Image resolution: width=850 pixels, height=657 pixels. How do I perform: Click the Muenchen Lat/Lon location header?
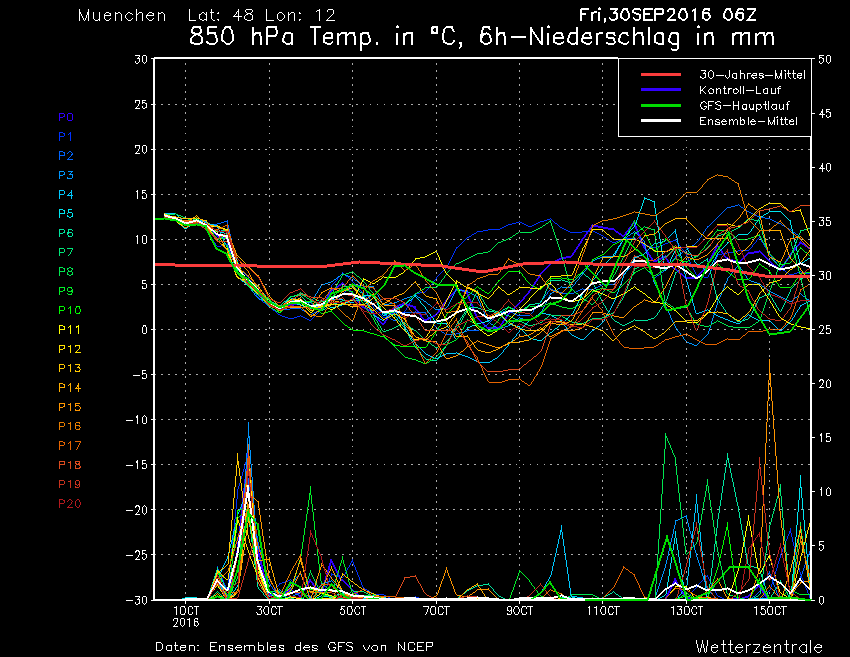[206, 16]
